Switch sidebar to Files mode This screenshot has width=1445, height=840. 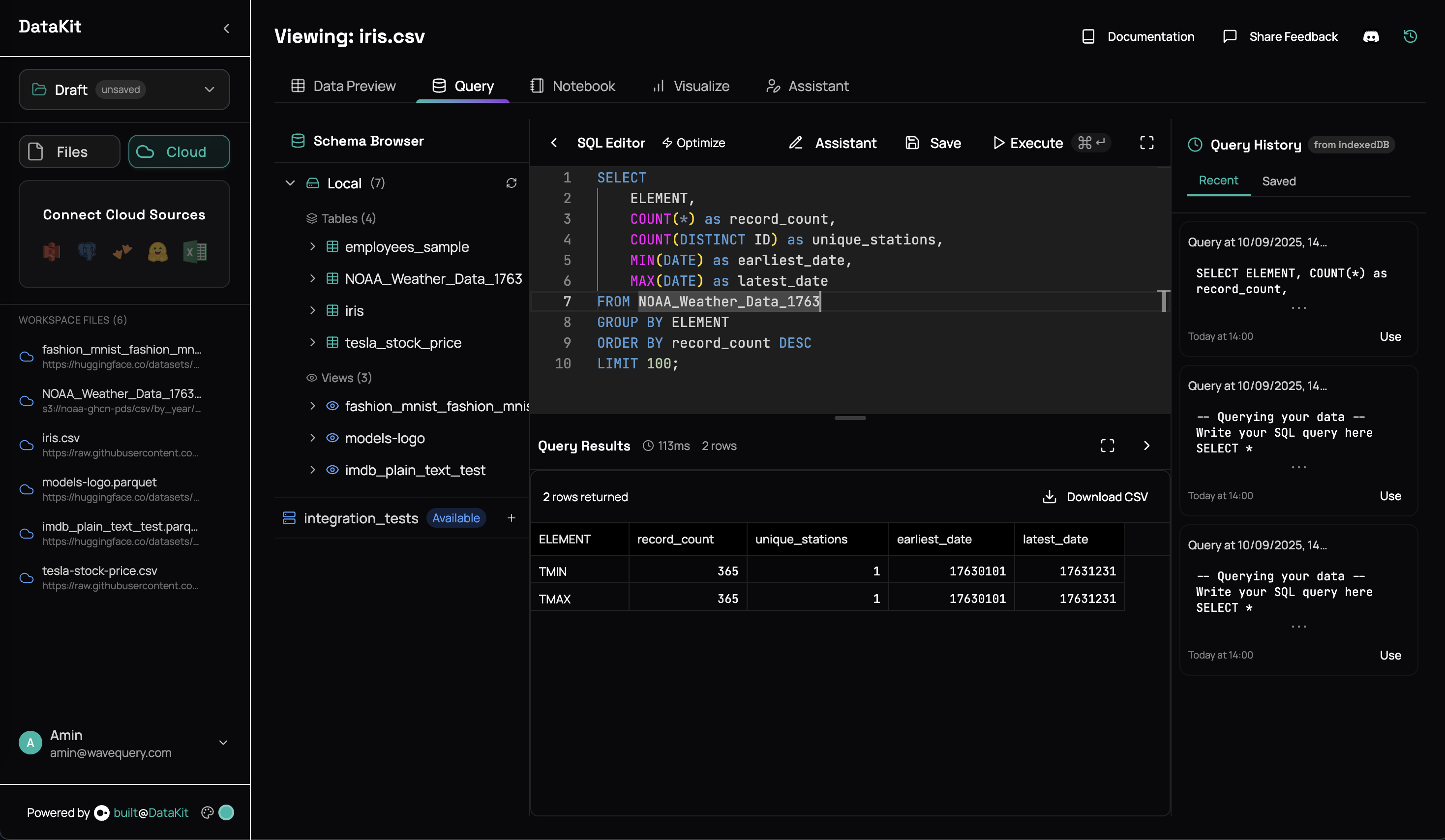pos(69,151)
